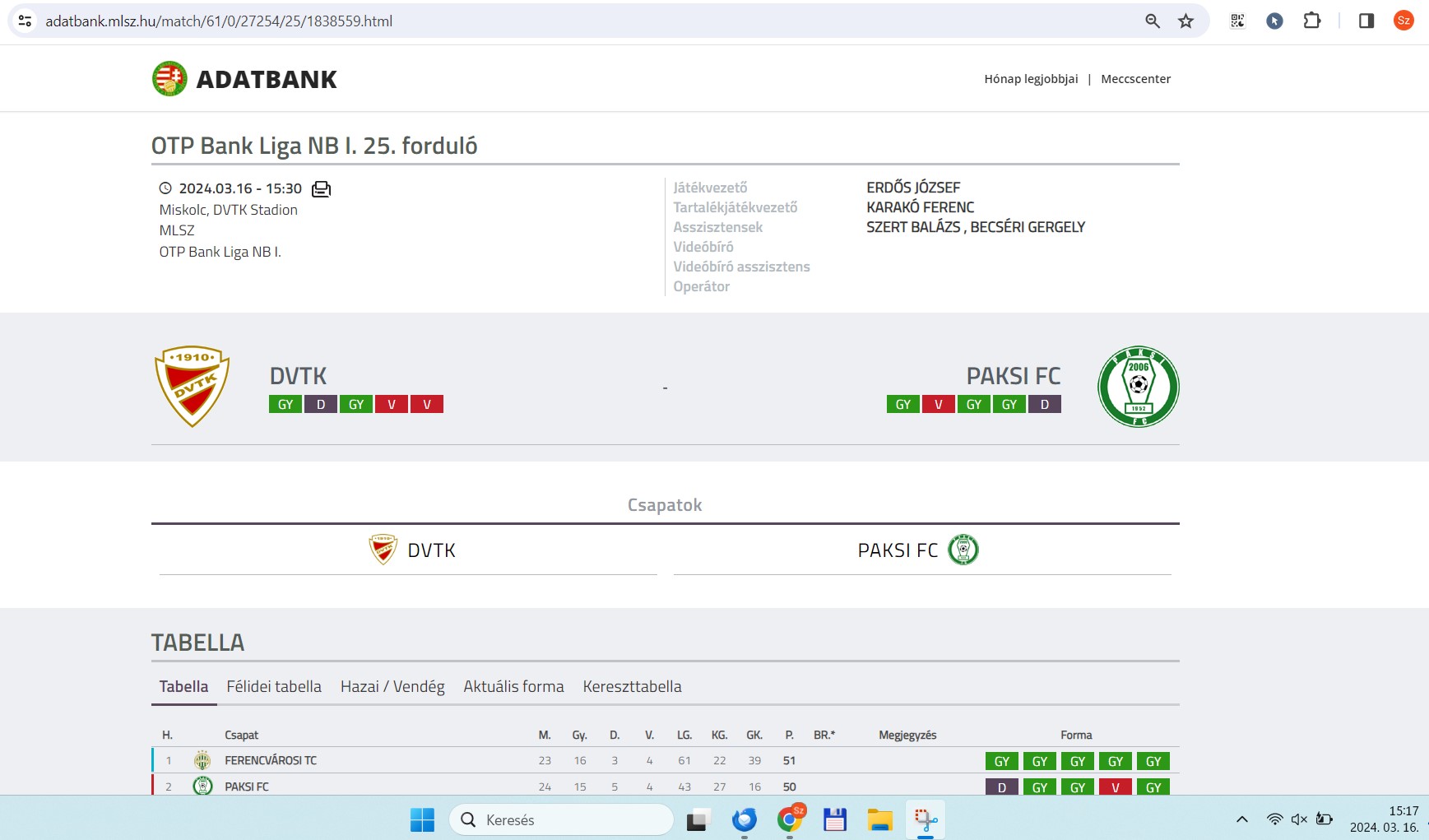Click Paksi FC's red V form badge in header

[x=938, y=404]
